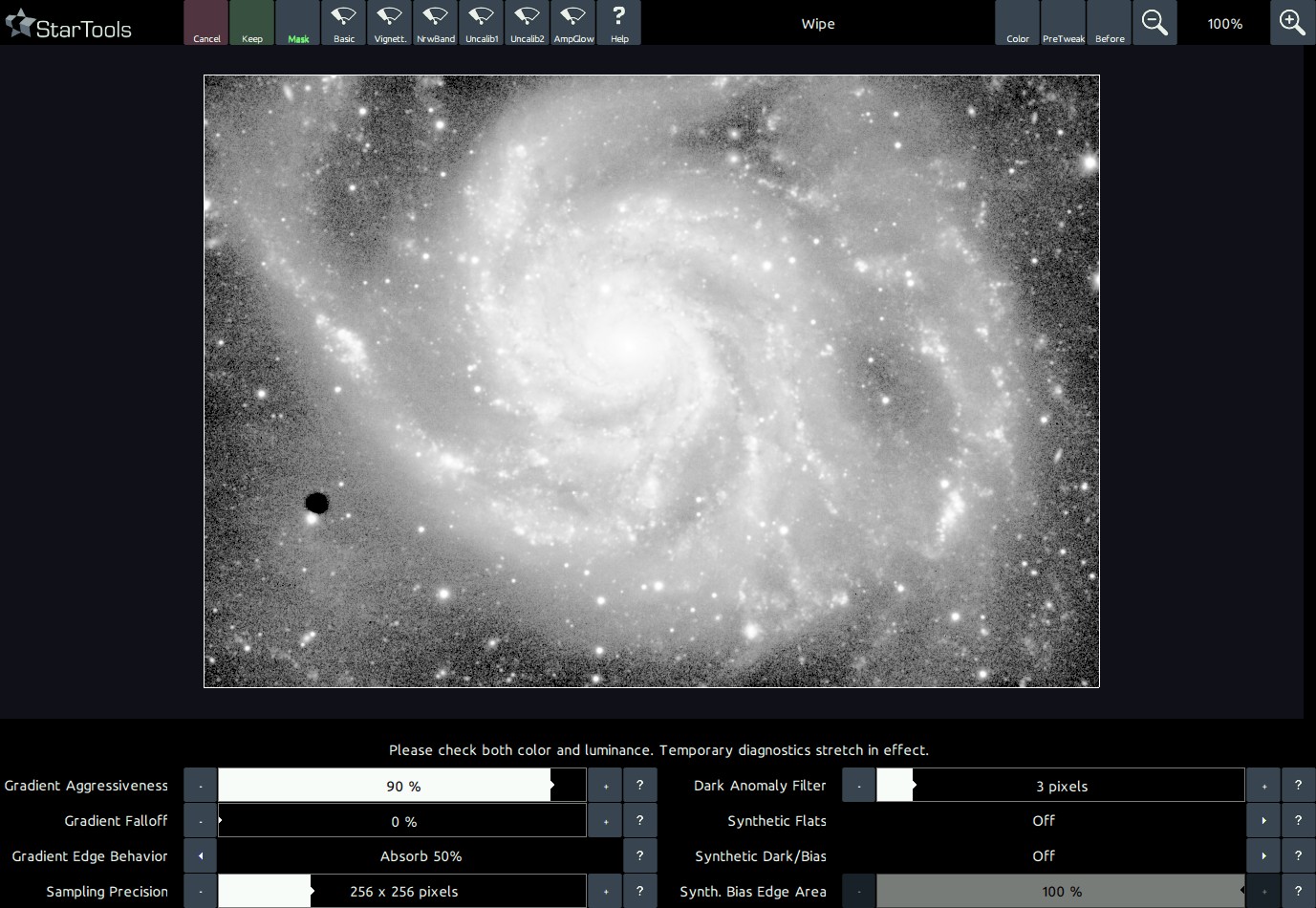Click the Gradient Aggressiveness slider bar
1316x908 pixels.
401,786
